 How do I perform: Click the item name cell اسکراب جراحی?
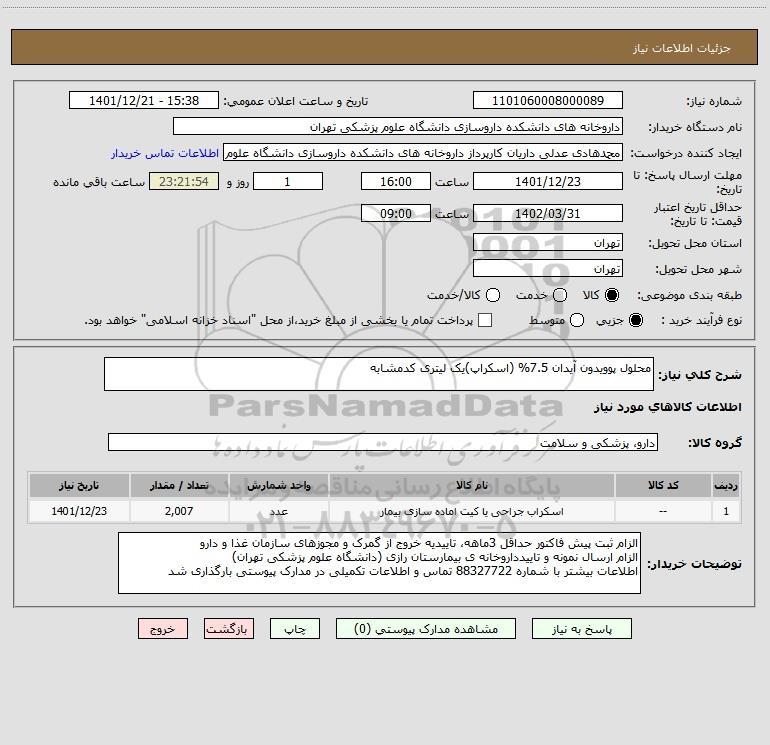click(471, 511)
